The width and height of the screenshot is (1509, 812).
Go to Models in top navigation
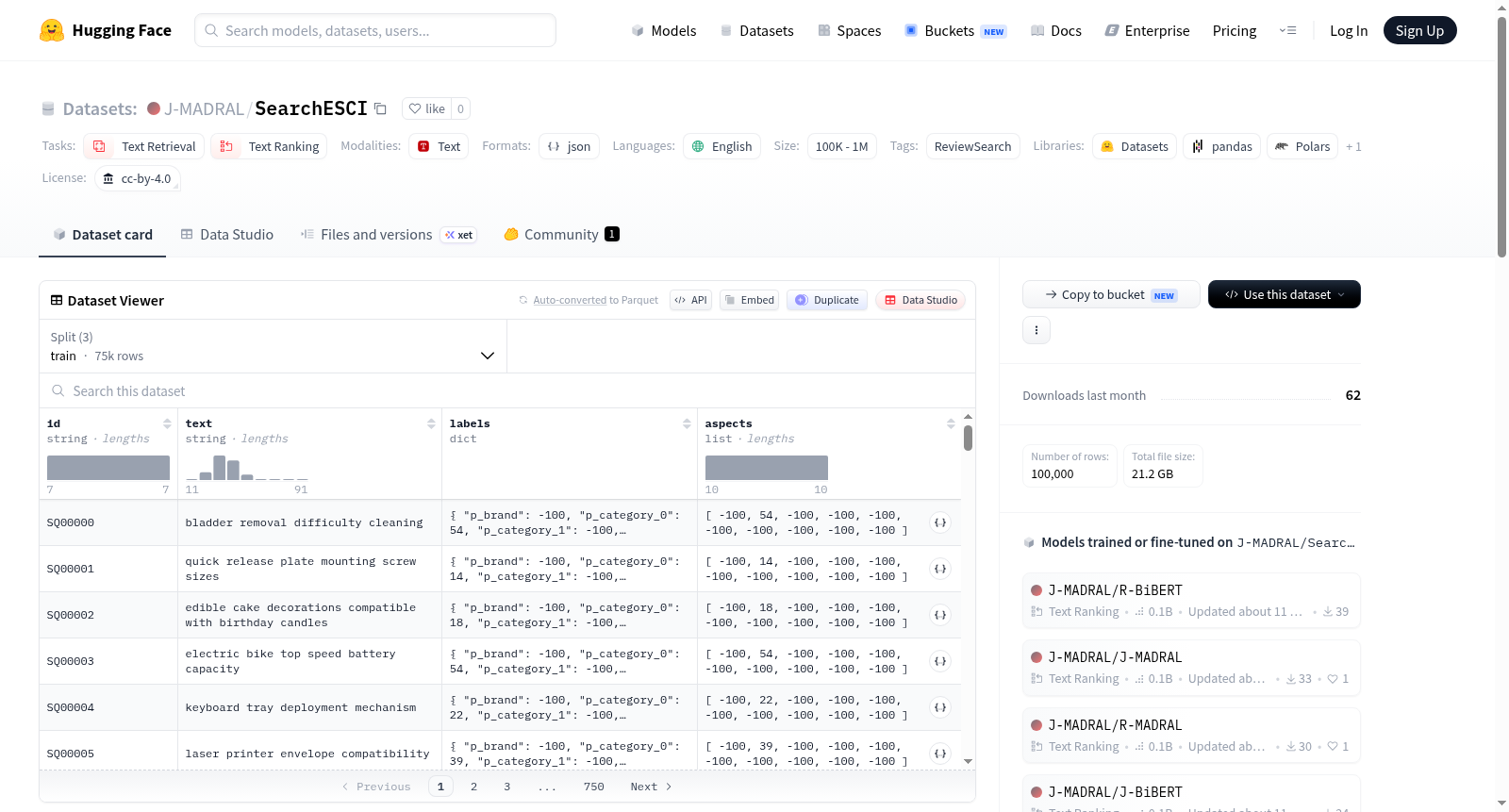[664, 31]
